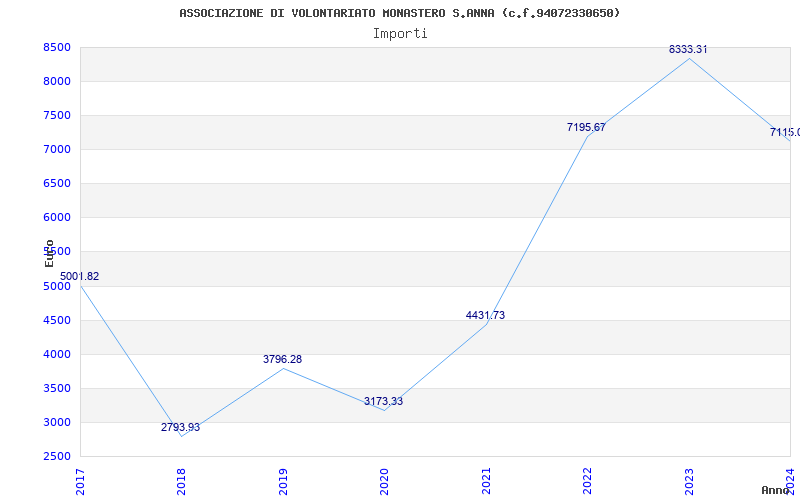Select the 4431.73 data label
Viewport: 800px width, 500px height.
coord(485,315)
